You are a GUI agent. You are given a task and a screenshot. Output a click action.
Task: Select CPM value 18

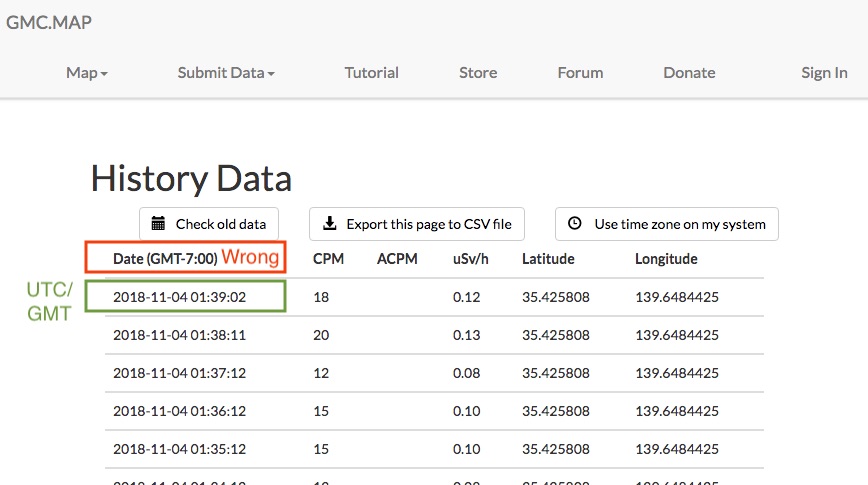321,297
